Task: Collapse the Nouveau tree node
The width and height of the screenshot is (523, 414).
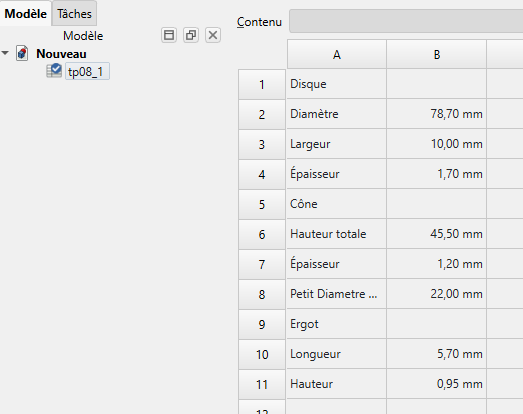Action: click(x=5, y=53)
